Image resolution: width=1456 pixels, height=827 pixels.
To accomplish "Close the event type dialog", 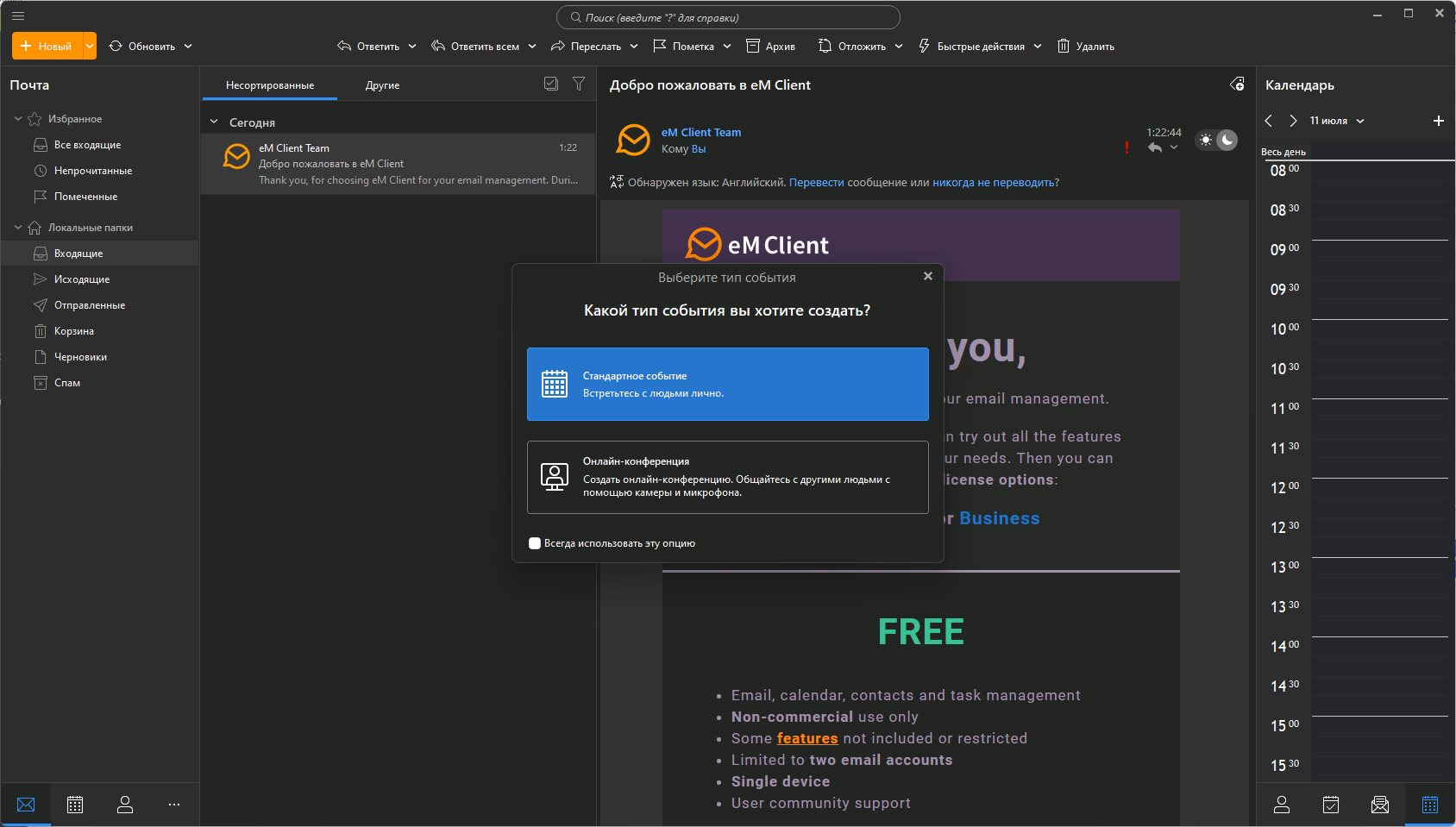I will coord(928,276).
